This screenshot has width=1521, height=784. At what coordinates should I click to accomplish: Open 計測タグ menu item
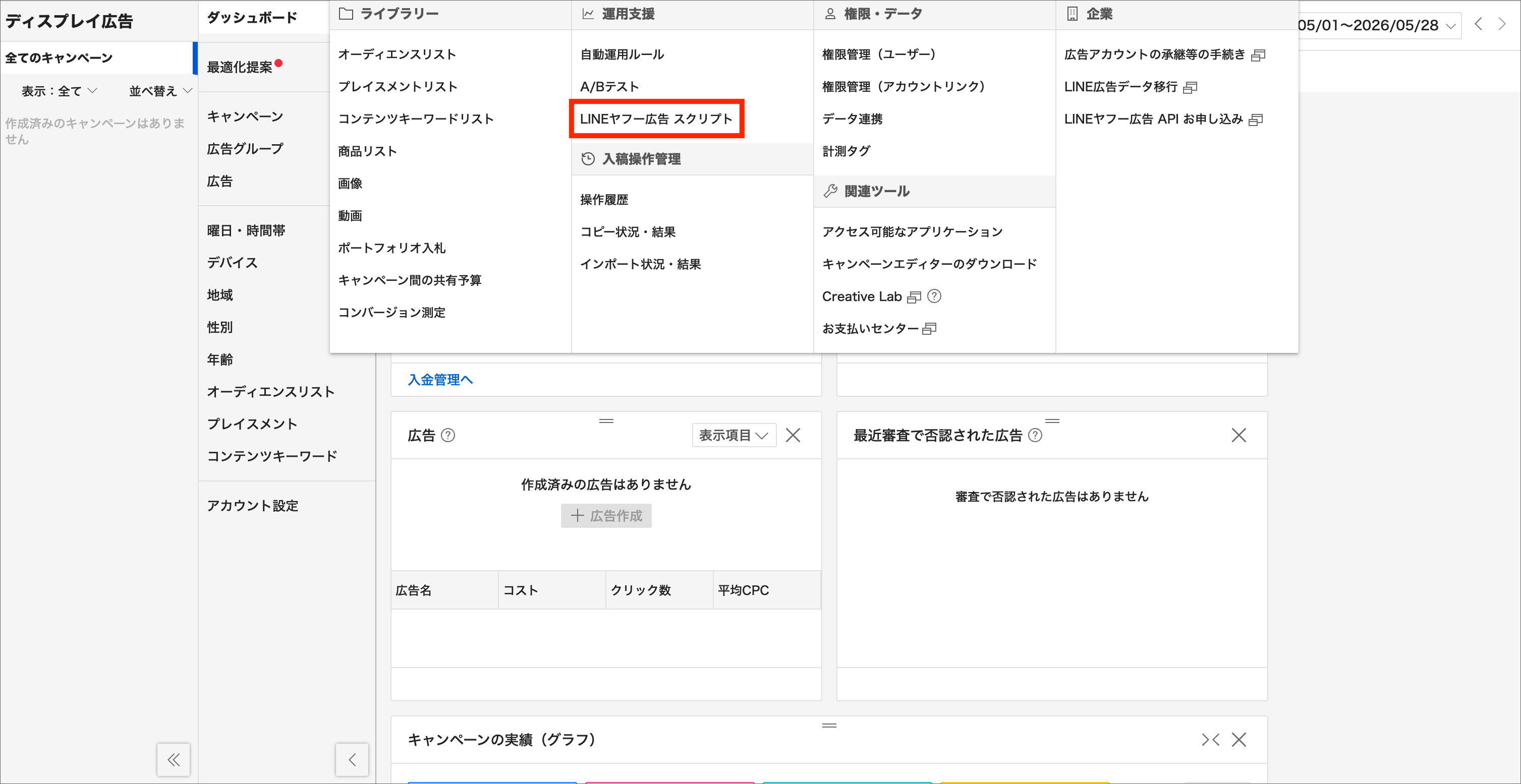coord(846,151)
